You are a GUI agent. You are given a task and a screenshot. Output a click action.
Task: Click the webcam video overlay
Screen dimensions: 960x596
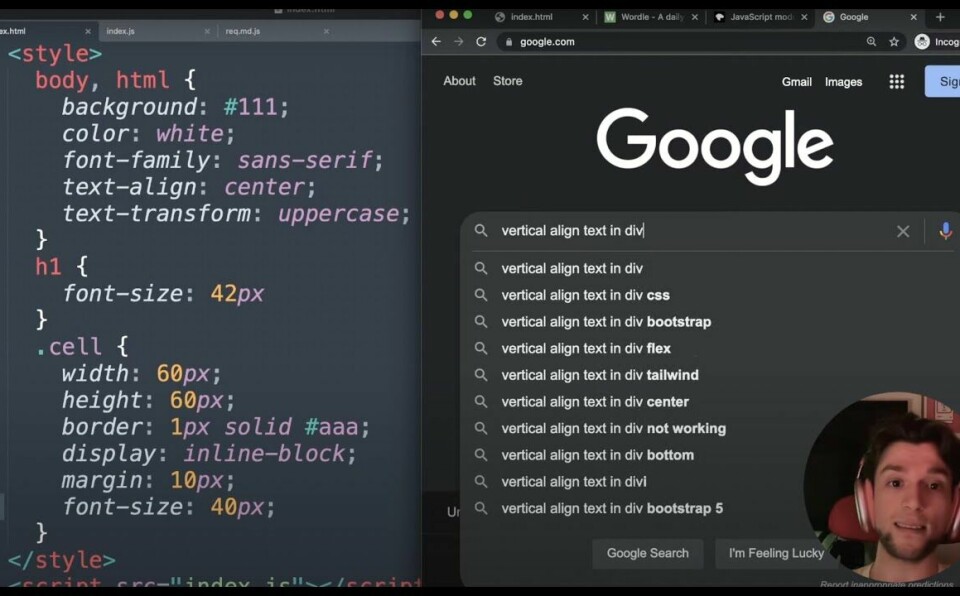coord(885,487)
